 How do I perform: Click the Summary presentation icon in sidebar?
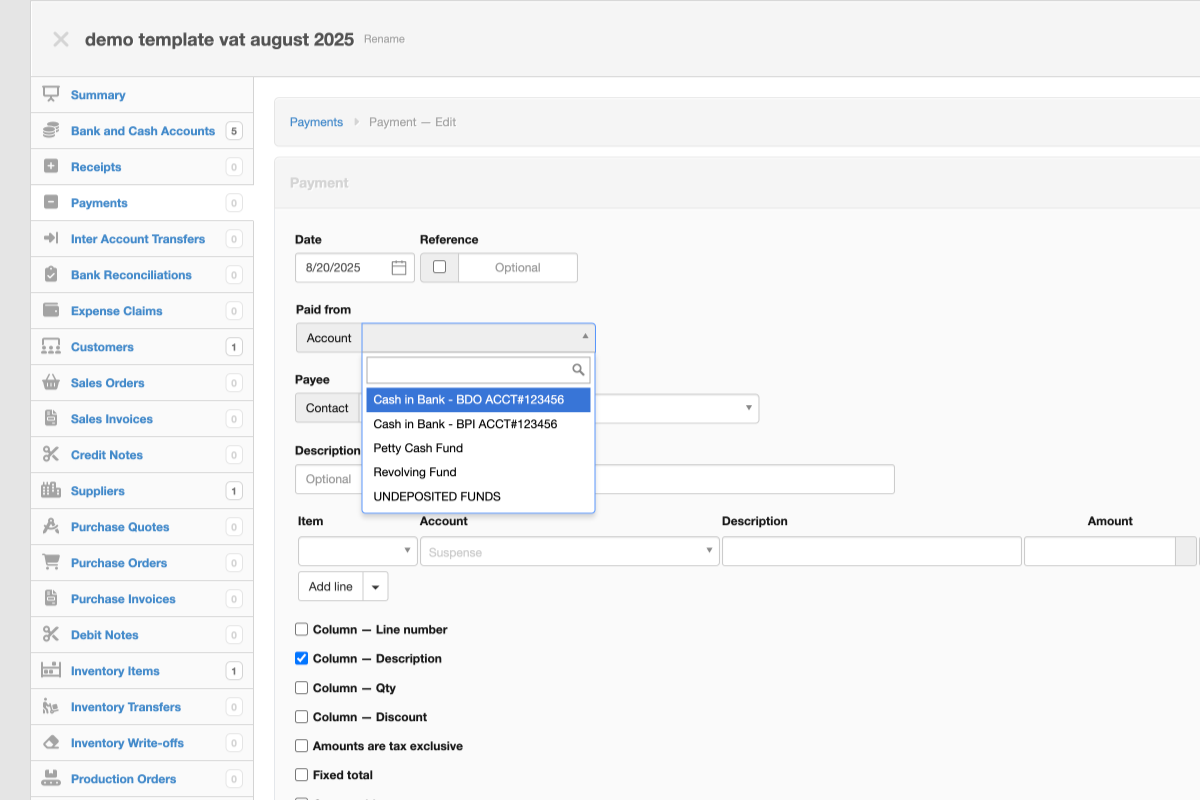[x=51, y=95]
